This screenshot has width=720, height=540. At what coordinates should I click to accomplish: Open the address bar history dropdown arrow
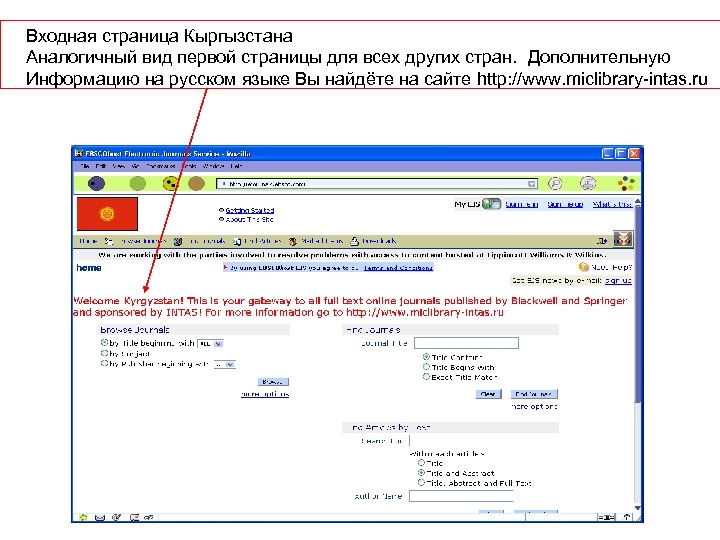532,184
